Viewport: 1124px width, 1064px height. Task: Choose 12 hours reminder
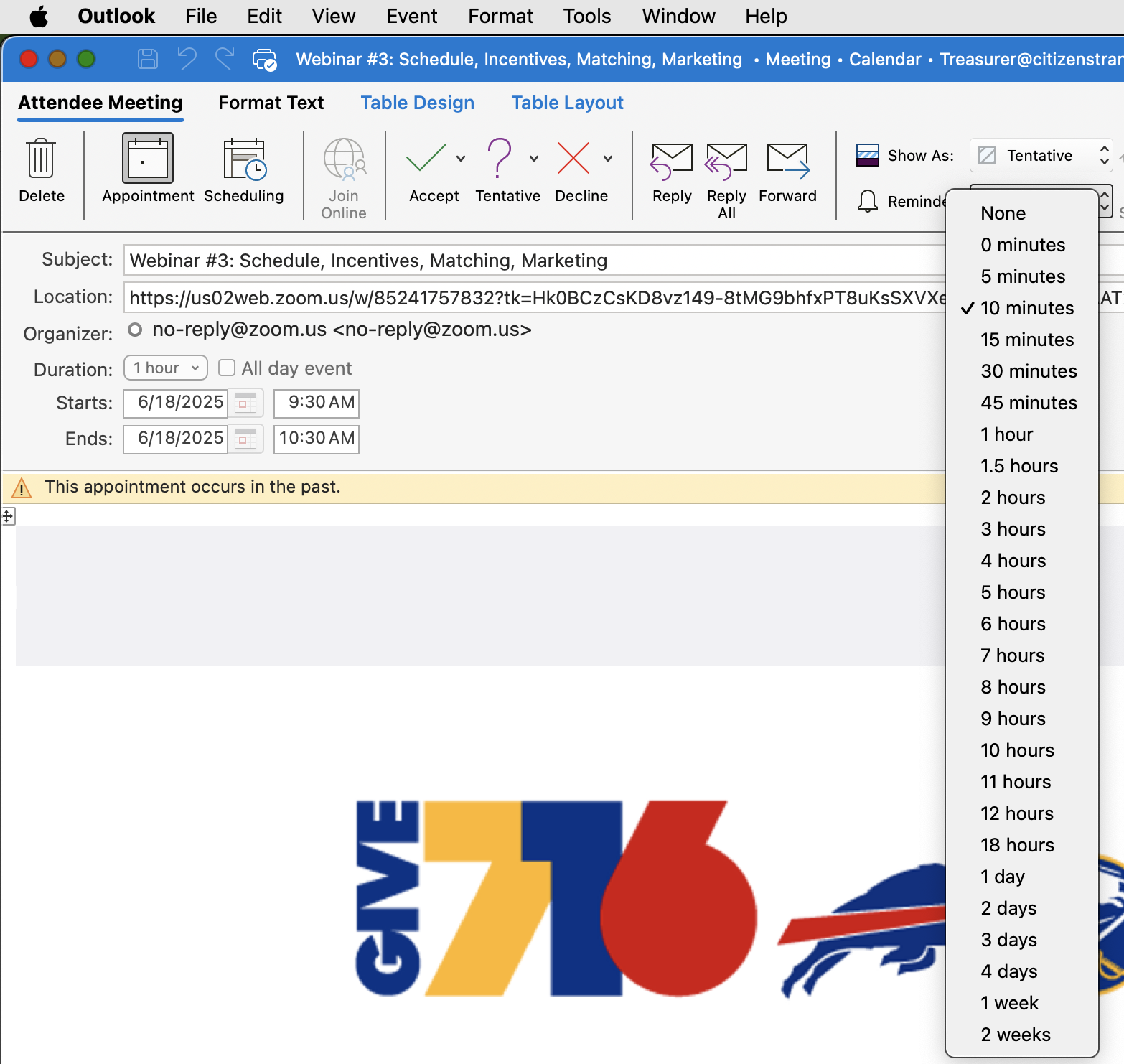tap(1022, 813)
